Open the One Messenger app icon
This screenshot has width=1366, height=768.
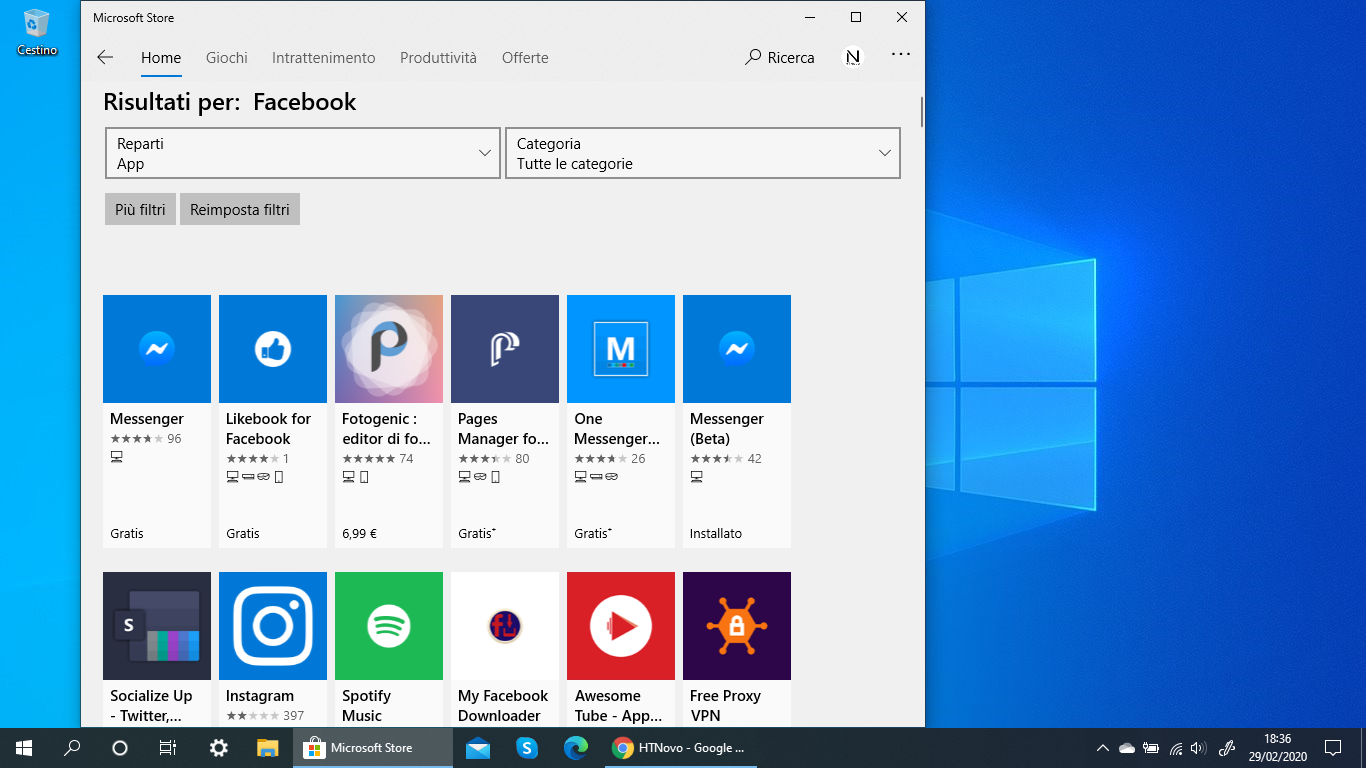tap(621, 349)
